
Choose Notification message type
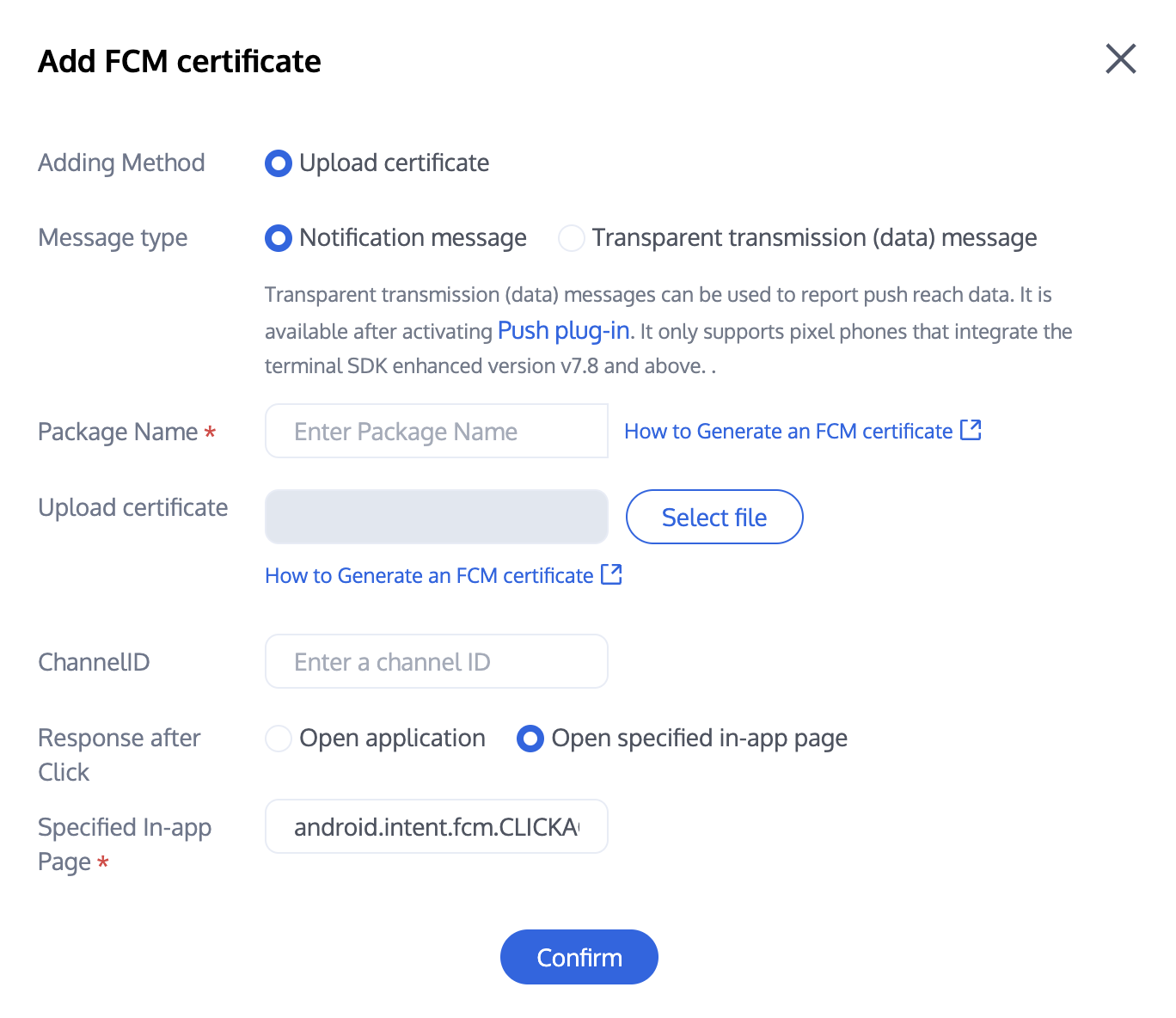pos(279,238)
